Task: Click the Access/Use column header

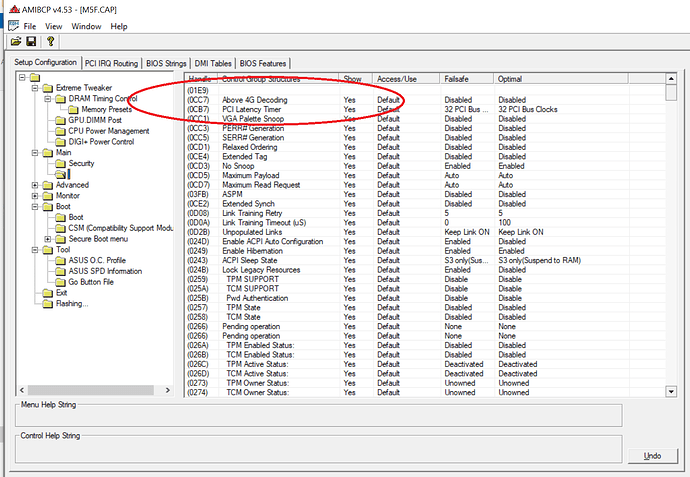Action: [406, 79]
